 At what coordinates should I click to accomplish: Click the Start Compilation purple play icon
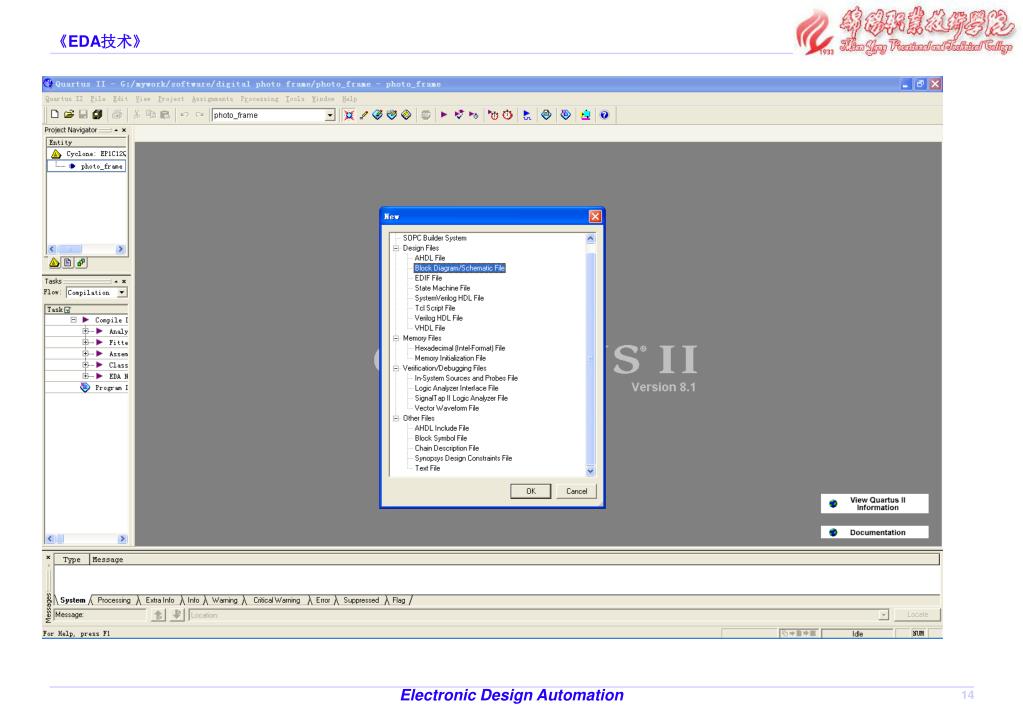click(x=444, y=115)
